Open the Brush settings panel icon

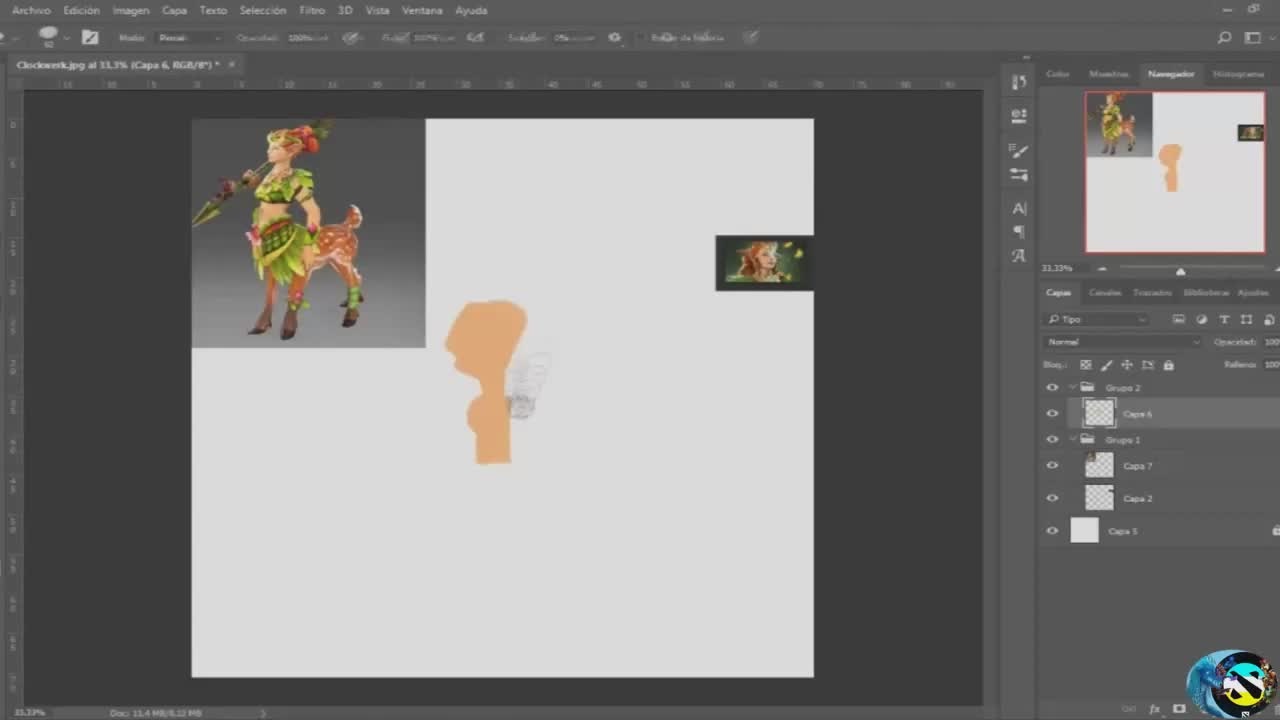[x=1019, y=151]
